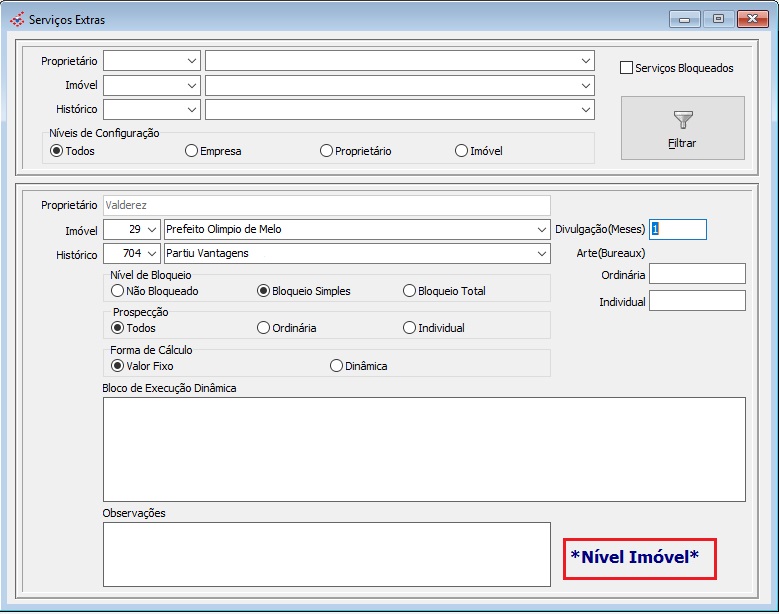The height and width of the screenshot is (614, 780).
Task: Click inside the Observações text area
Action: tap(326, 554)
